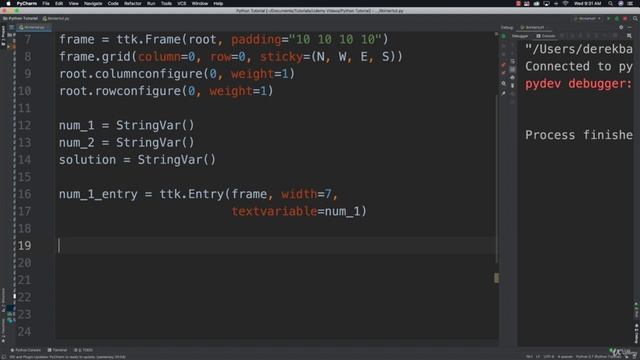Open the Project tool window from the left strip
The image size is (640, 360).
[x=3, y=36]
